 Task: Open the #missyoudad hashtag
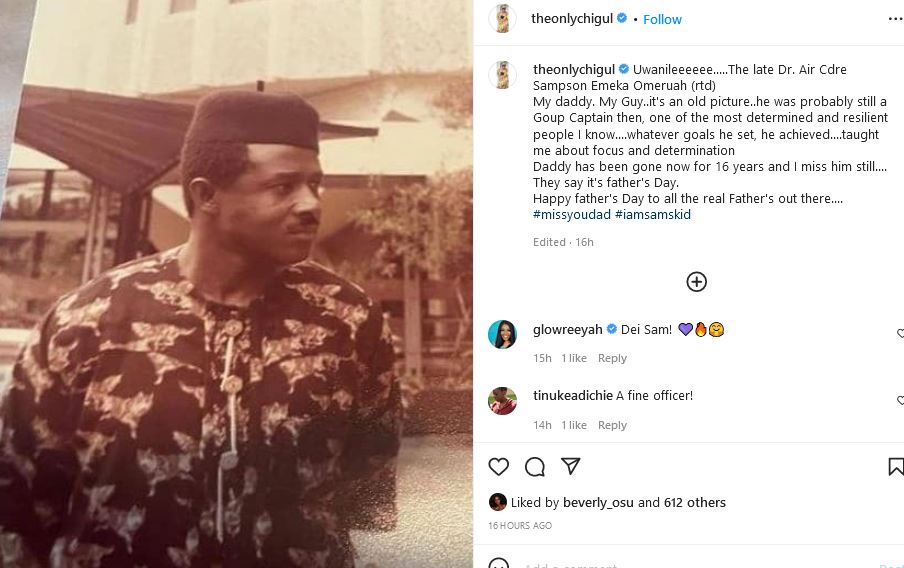point(567,215)
